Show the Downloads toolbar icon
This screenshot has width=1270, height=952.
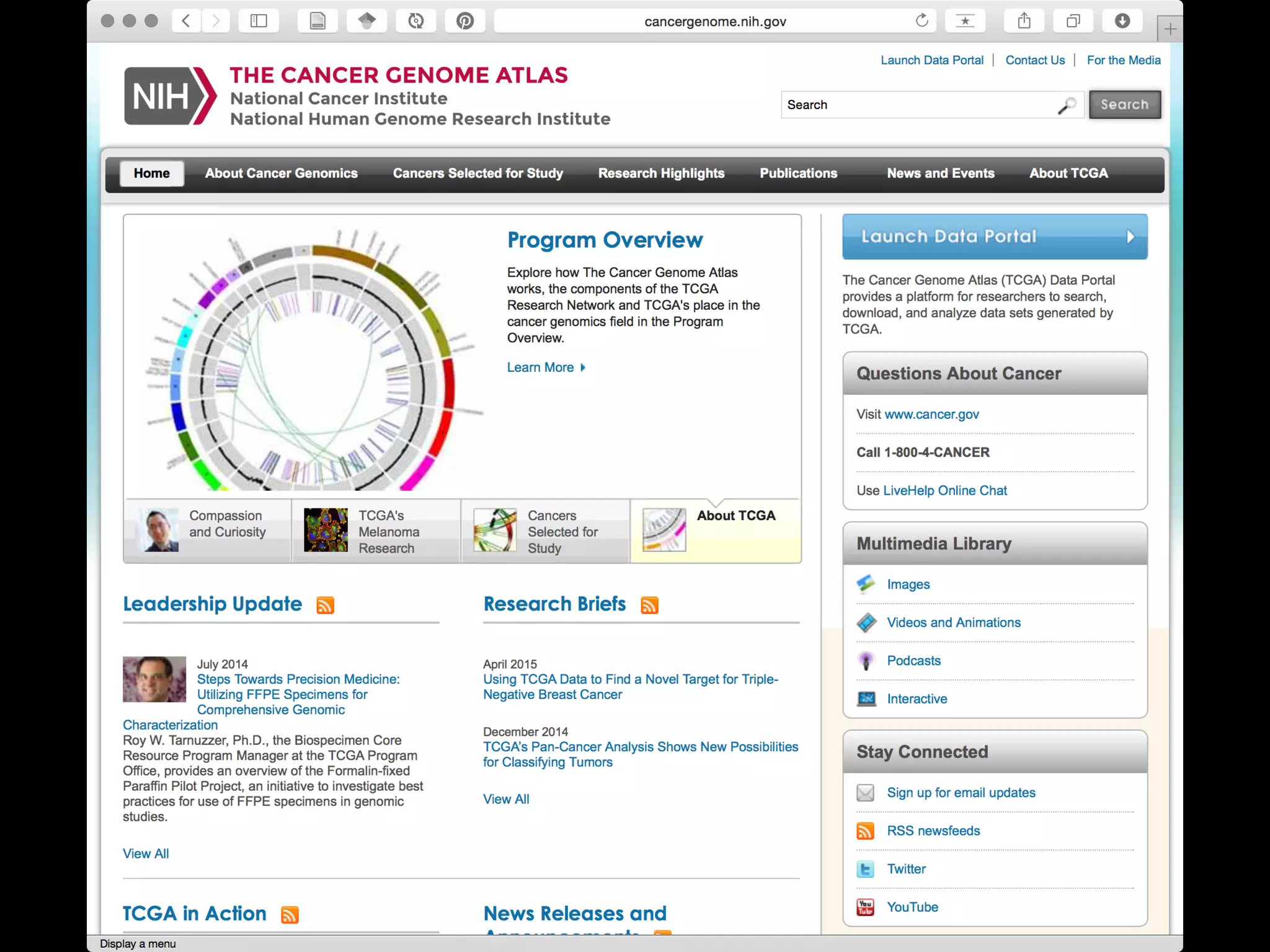[x=1122, y=21]
